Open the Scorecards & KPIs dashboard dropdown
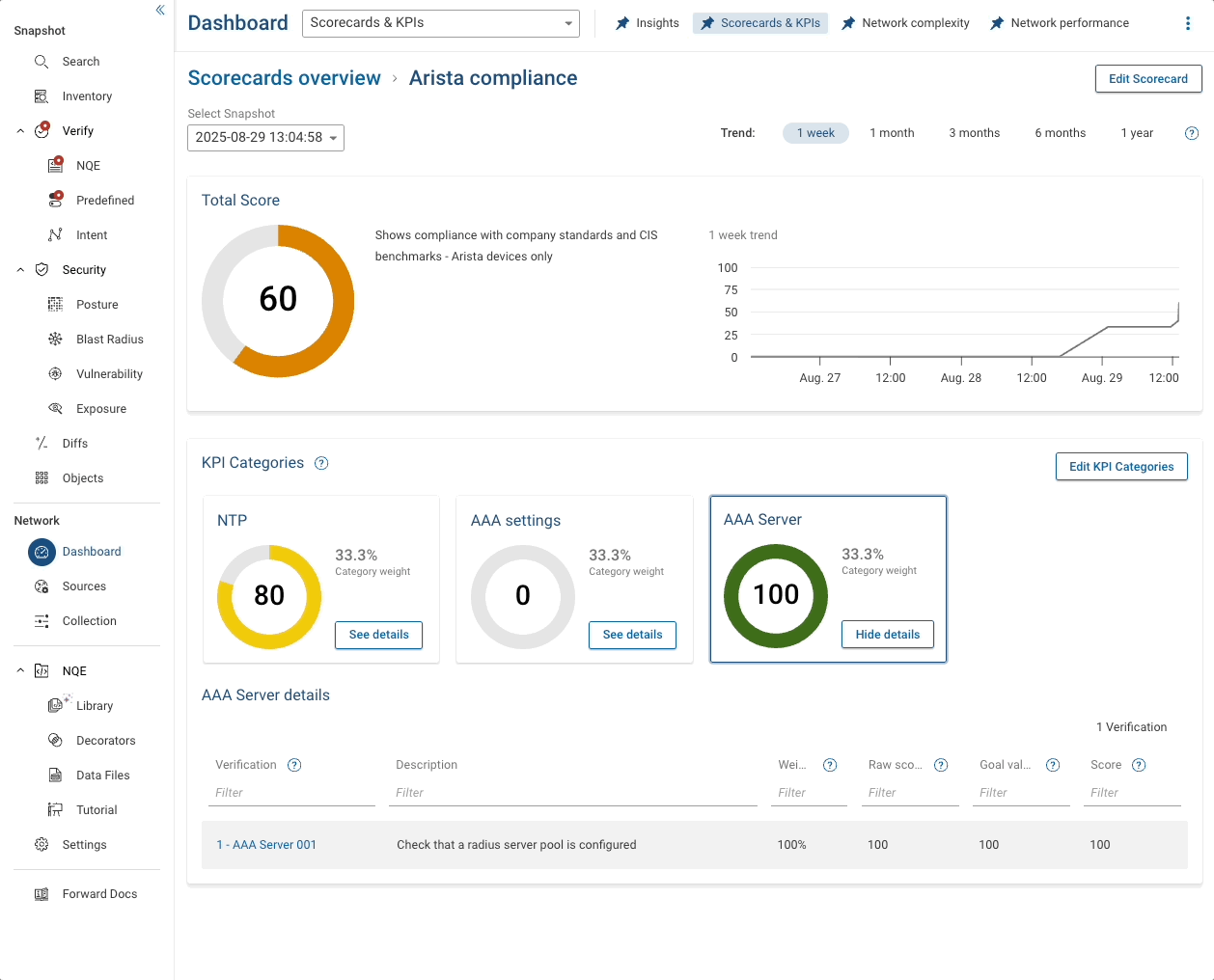This screenshot has width=1214, height=980. (x=441, y=23)
